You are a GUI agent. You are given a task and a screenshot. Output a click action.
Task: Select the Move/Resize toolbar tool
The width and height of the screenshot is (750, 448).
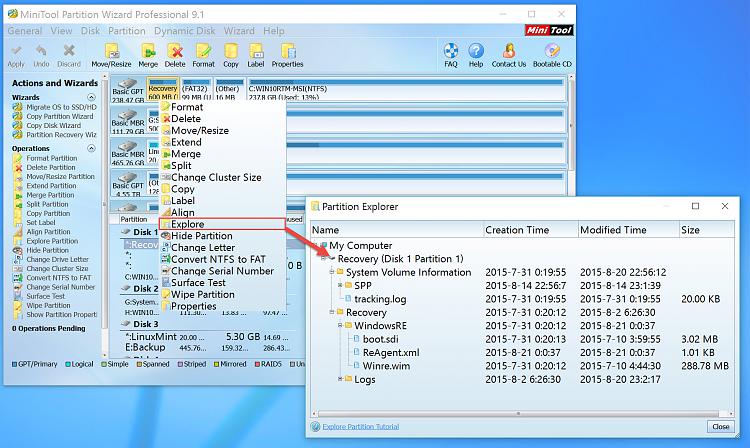point(111,55)
